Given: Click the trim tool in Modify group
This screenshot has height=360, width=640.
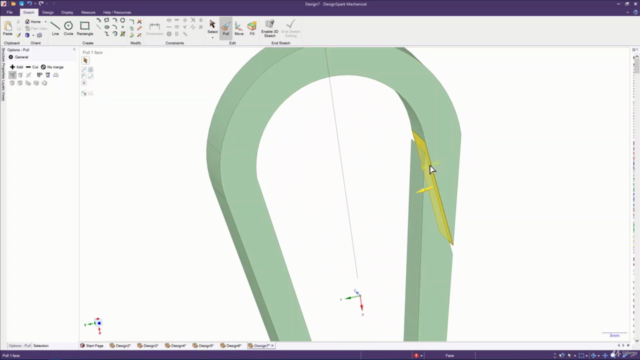Looking at the screenshot, I should [x=140, y=21].
